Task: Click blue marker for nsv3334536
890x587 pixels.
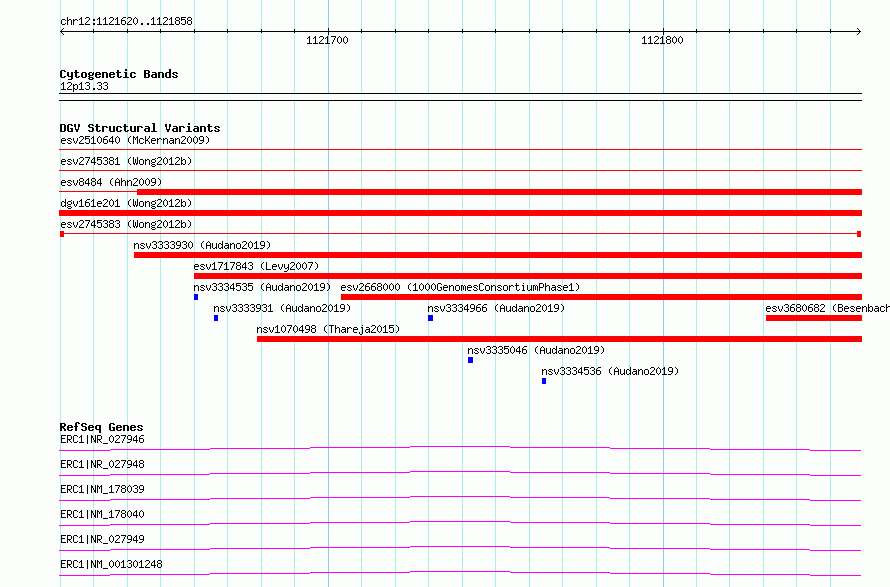Action: click(x=544, y=381)
